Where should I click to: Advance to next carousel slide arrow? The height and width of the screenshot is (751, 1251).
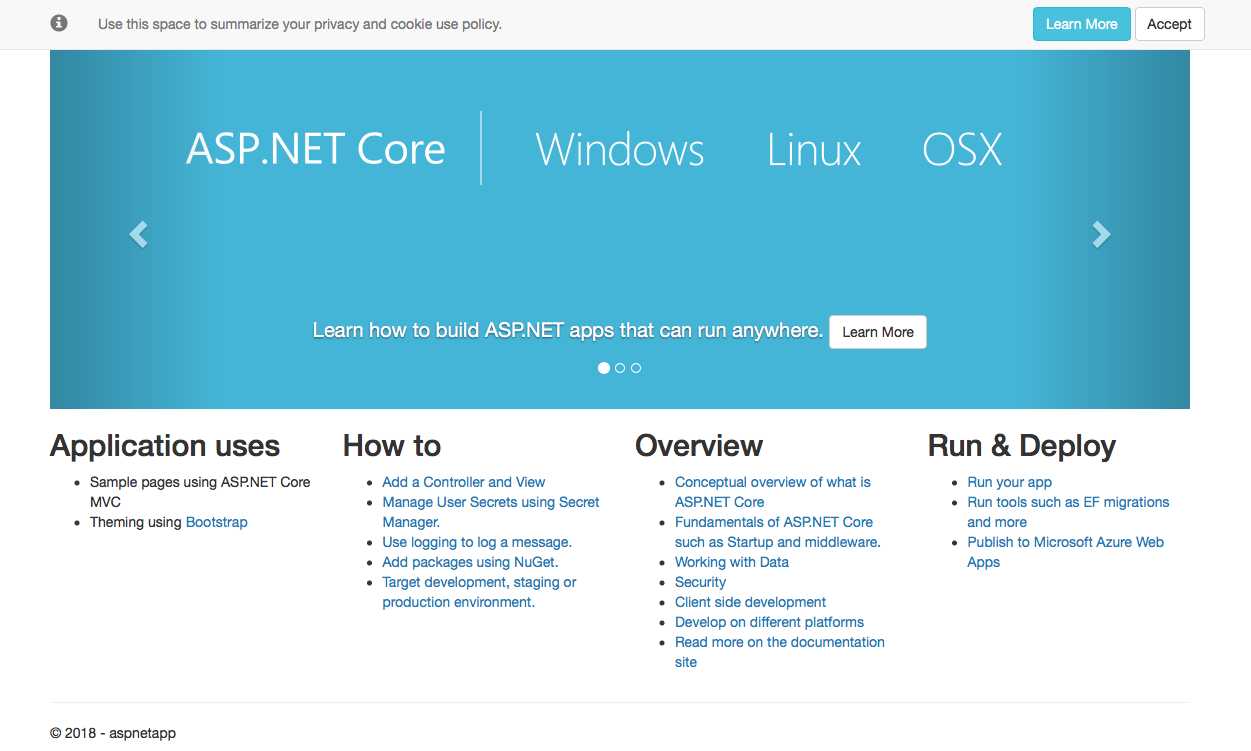(x=1101, y=234)
